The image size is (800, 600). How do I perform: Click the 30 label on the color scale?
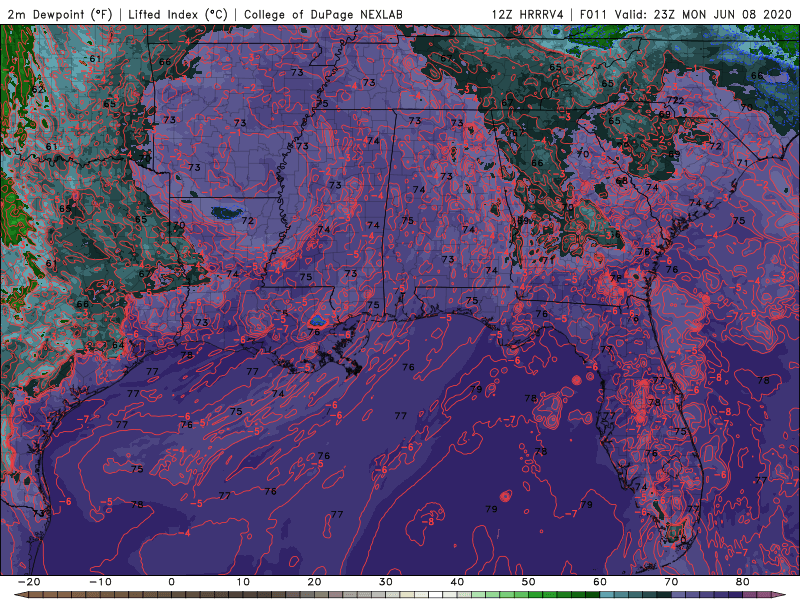(386, 582)
